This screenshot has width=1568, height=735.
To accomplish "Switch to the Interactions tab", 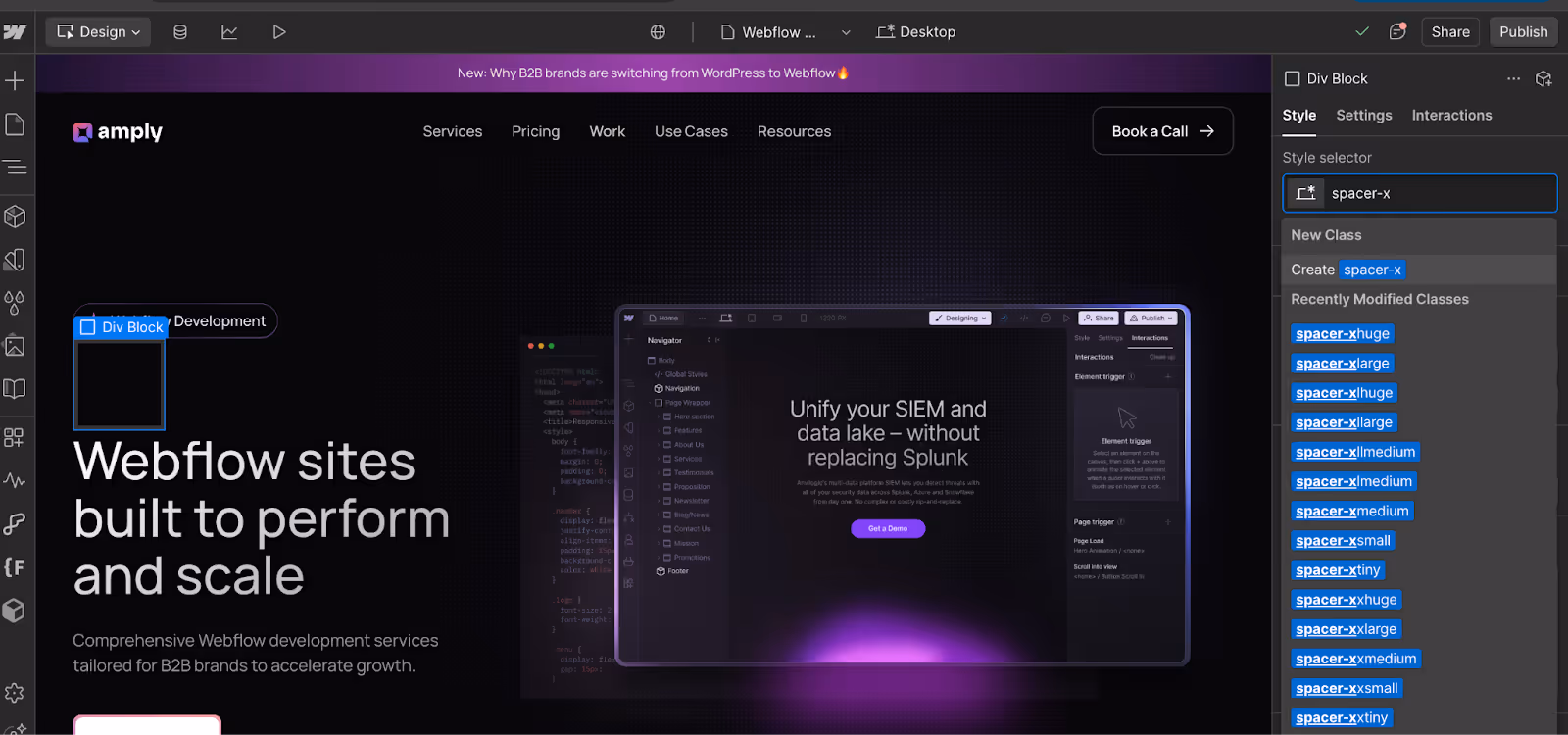I will pyautogui.click(x=1451, y=116).
